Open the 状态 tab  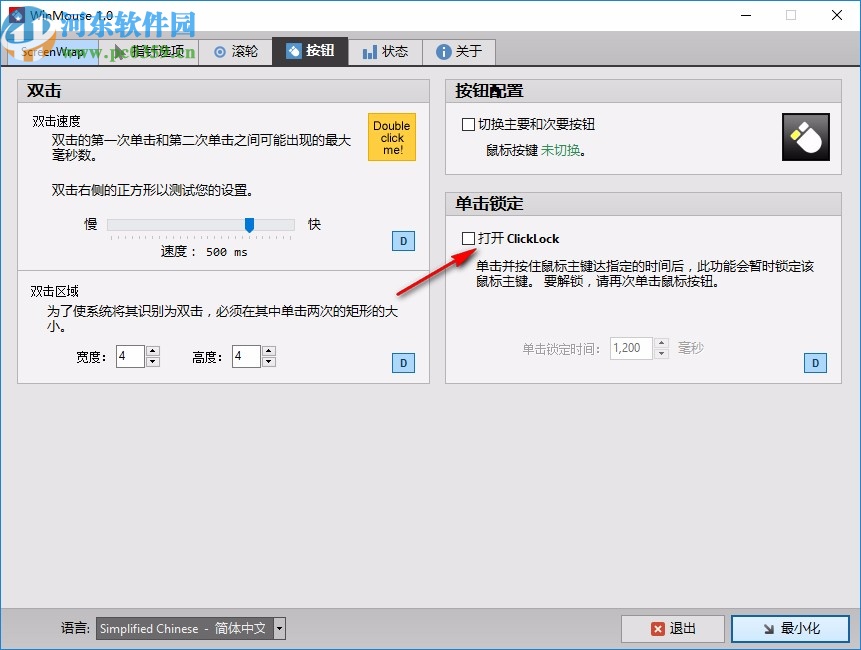(x=385, y=52)
